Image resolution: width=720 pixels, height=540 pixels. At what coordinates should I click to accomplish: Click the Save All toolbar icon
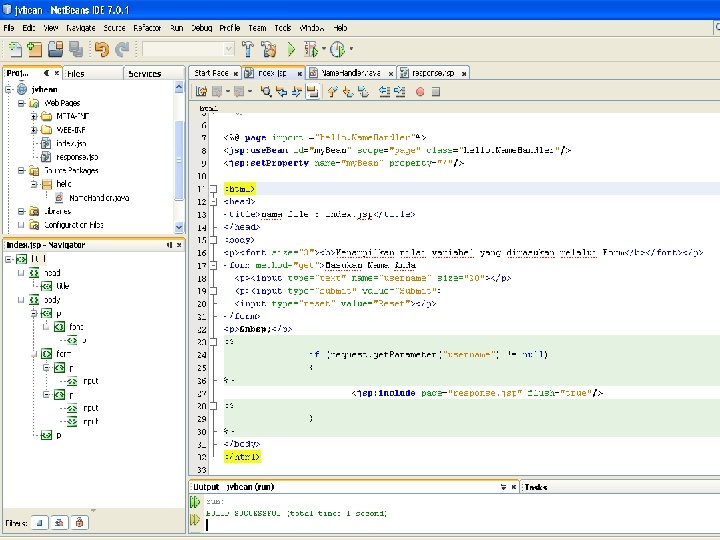coord(76,49)
